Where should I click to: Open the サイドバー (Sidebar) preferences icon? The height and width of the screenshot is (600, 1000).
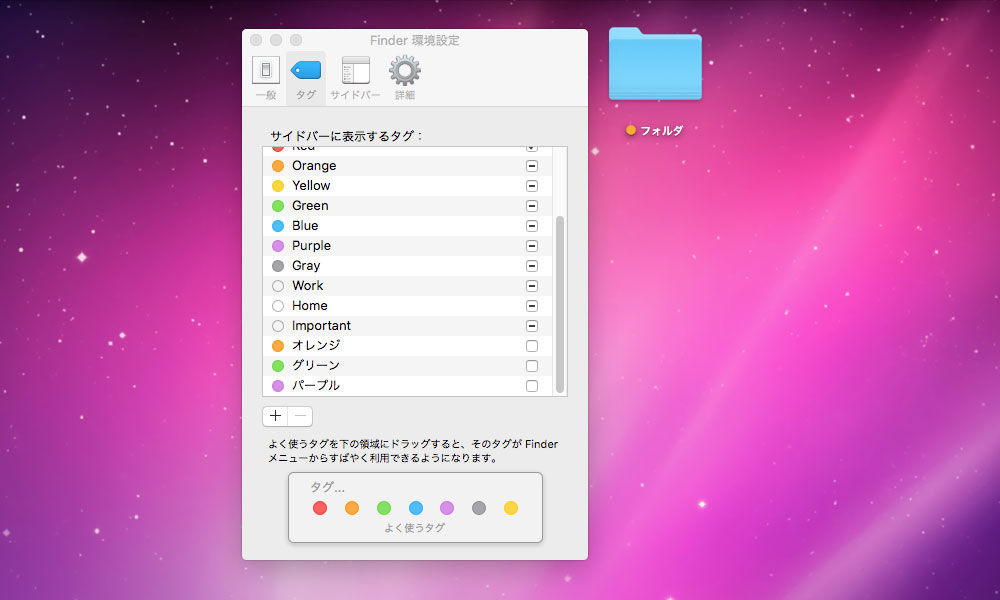tap(355, 70)
